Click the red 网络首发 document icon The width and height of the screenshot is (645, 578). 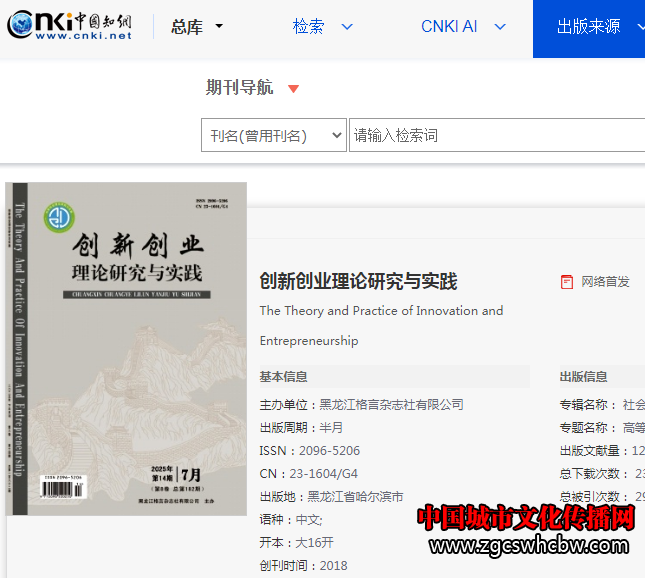[567, 282]
